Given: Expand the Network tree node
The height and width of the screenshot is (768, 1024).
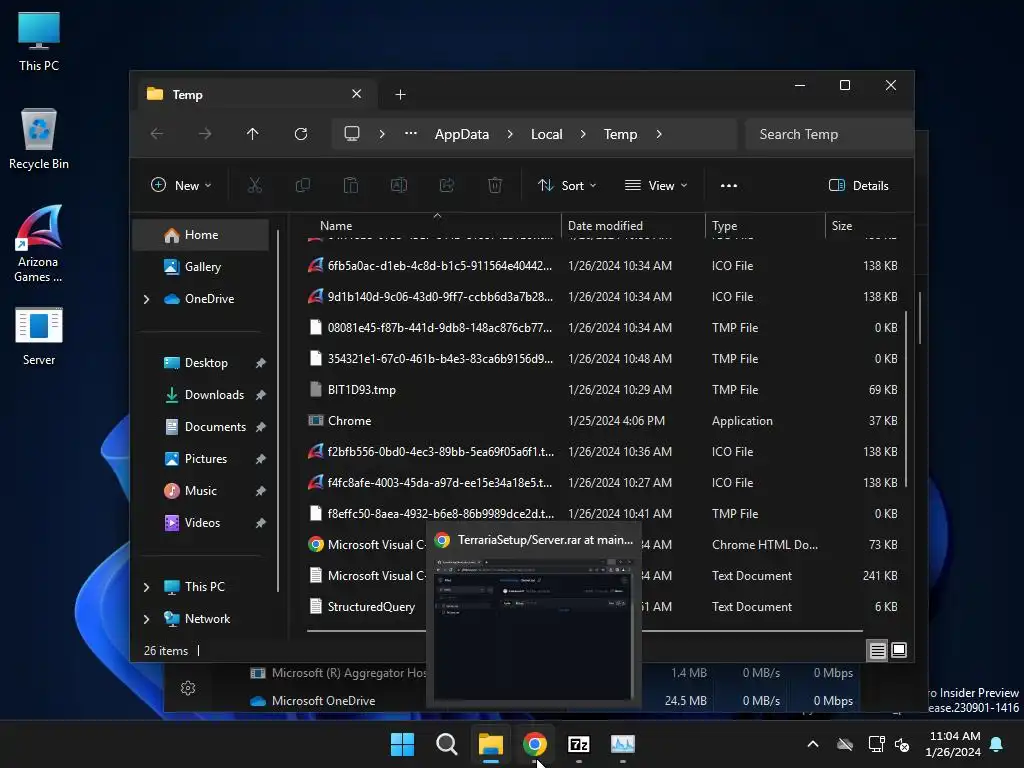Looking at the screenshot, I should pyautogui.click(x=146, y=619).
